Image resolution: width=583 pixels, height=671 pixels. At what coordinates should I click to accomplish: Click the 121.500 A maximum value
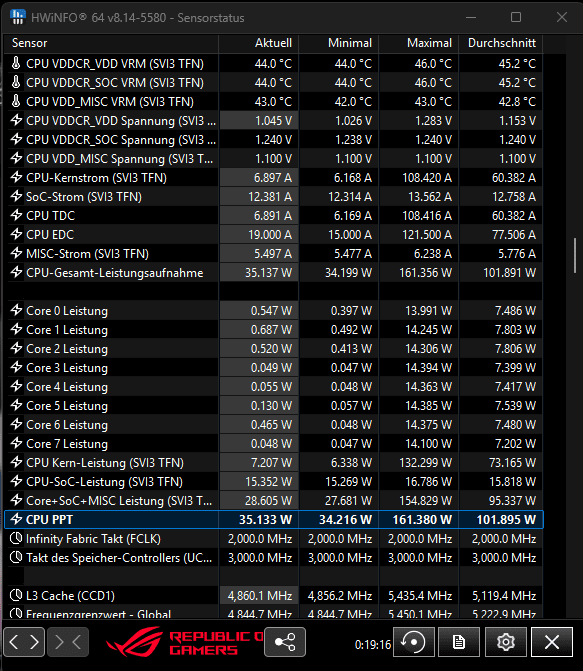coord(427,235)
